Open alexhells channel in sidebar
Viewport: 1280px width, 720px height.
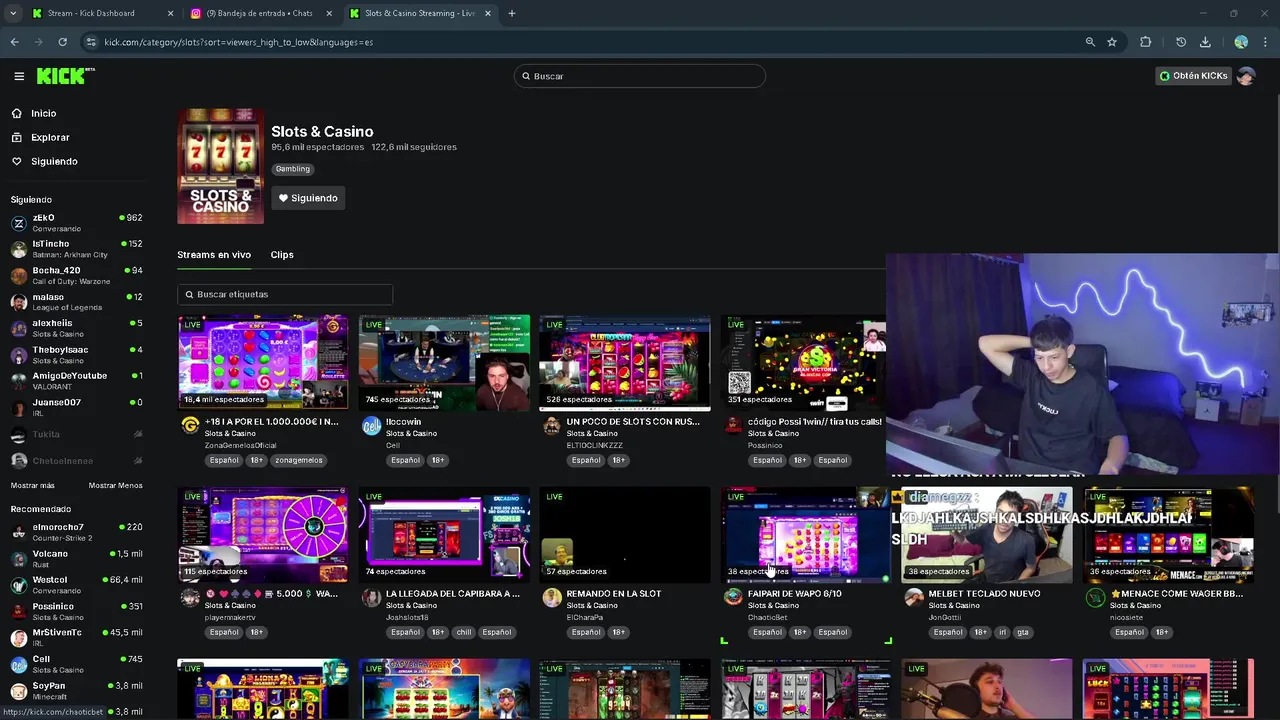tap(76, 328)
